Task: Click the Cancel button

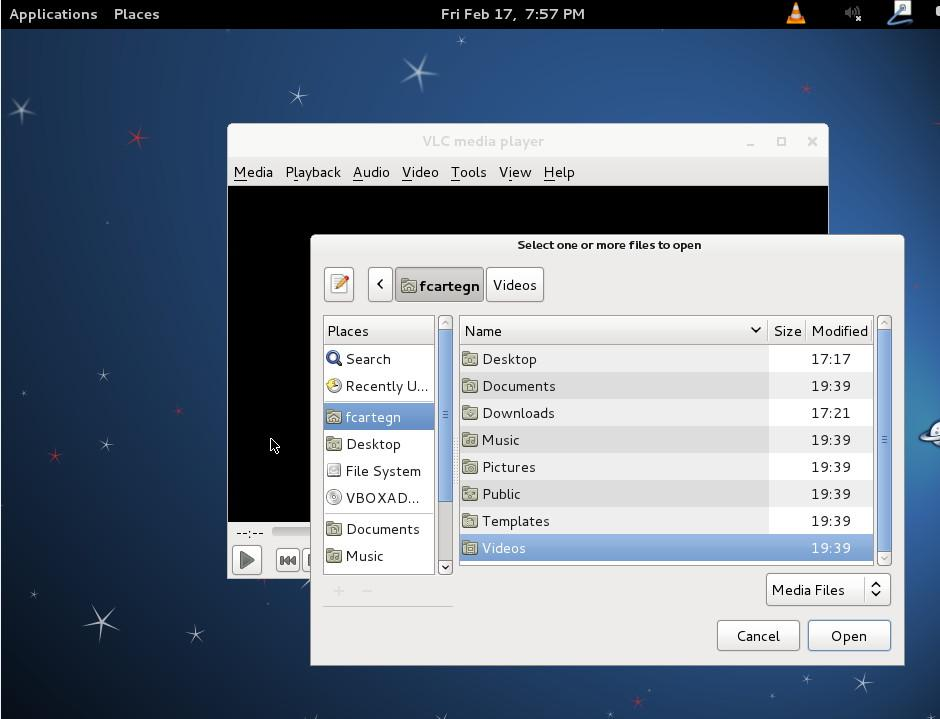Action: [x=757, y=636]
